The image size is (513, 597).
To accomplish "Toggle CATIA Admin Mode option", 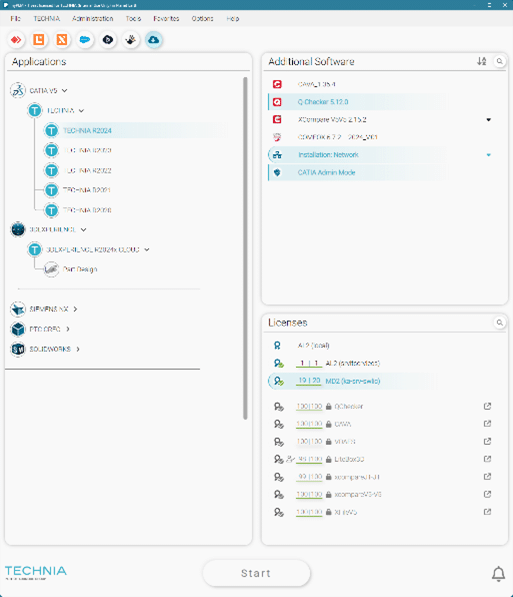I will click(358, 172).
